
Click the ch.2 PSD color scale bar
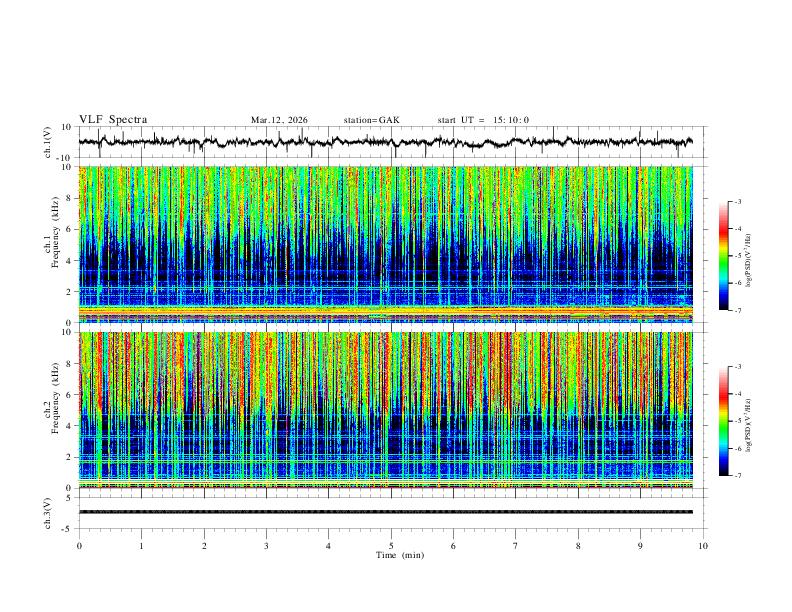pos(723,421)
